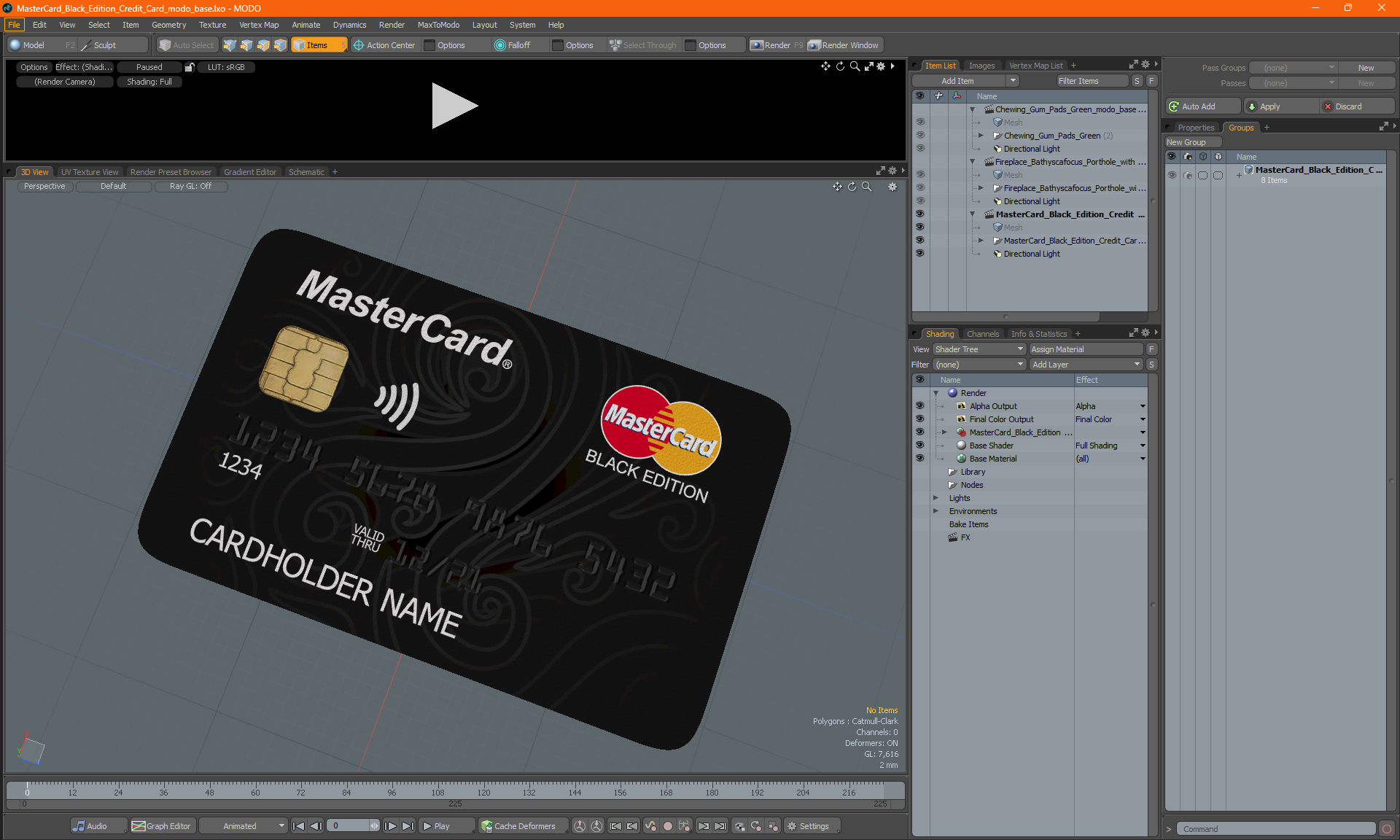Click the record keyframe circle icon
The width and height of the screenshot is (1400, 840).
point(667,826)
